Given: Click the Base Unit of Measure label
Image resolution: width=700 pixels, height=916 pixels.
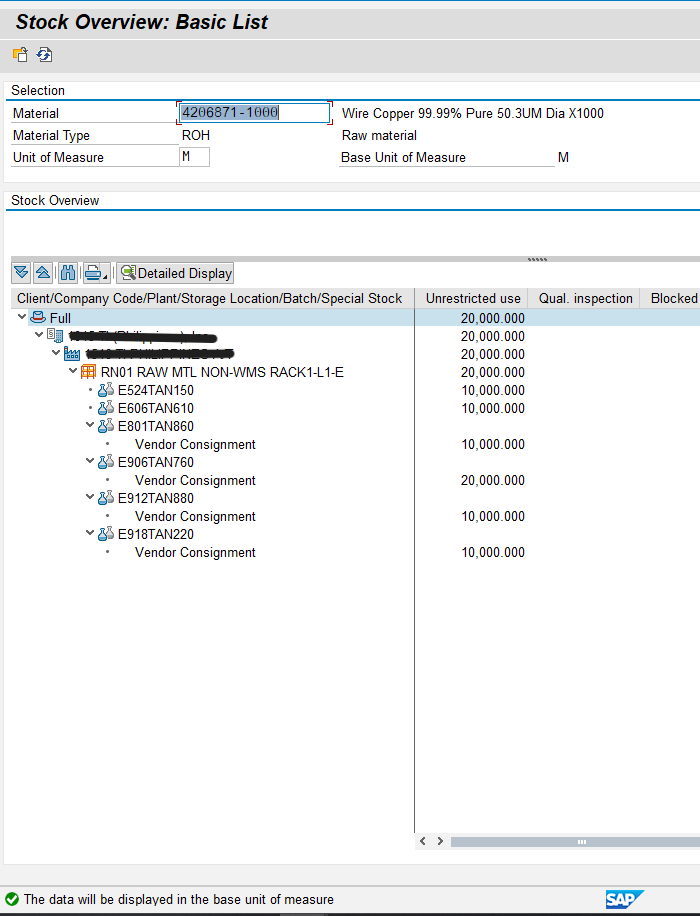Looking at the screenshot, I should click(x=403, y=158).
